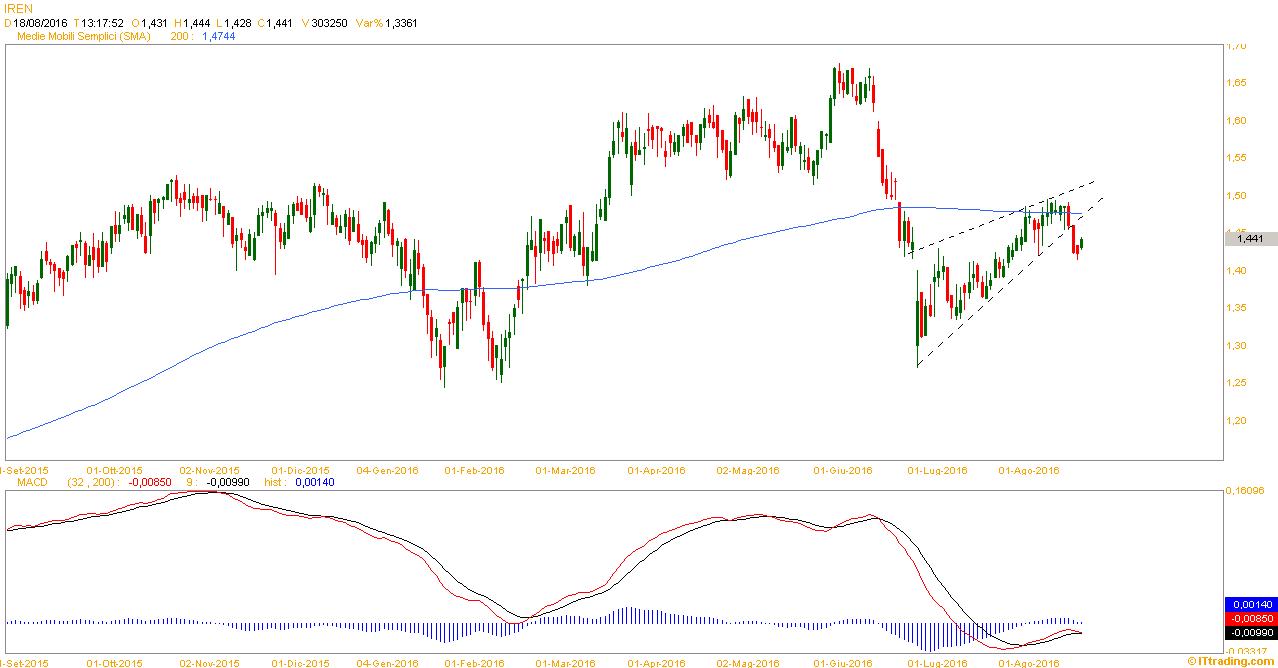Click the black -0,00990 signal value box
This screenshot has height=668, width=1278.
(x=1249, y=632)
